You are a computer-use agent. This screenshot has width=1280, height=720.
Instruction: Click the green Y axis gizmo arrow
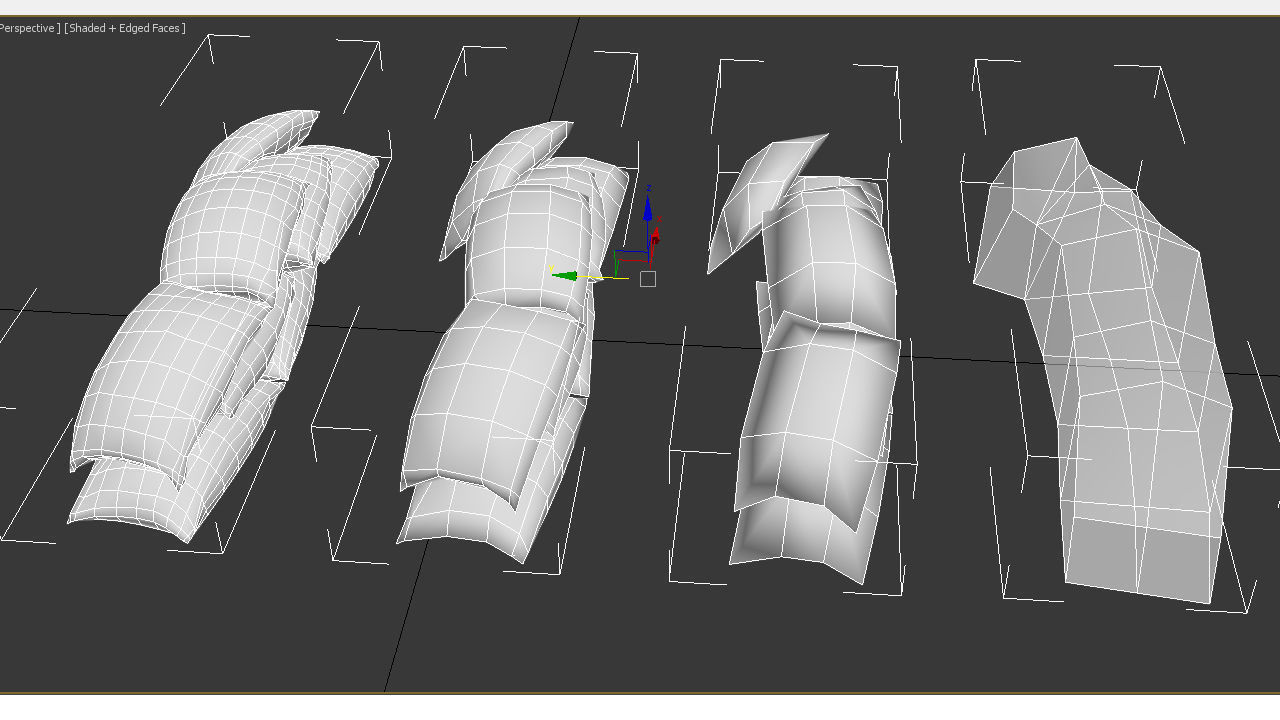coord(565,275)
